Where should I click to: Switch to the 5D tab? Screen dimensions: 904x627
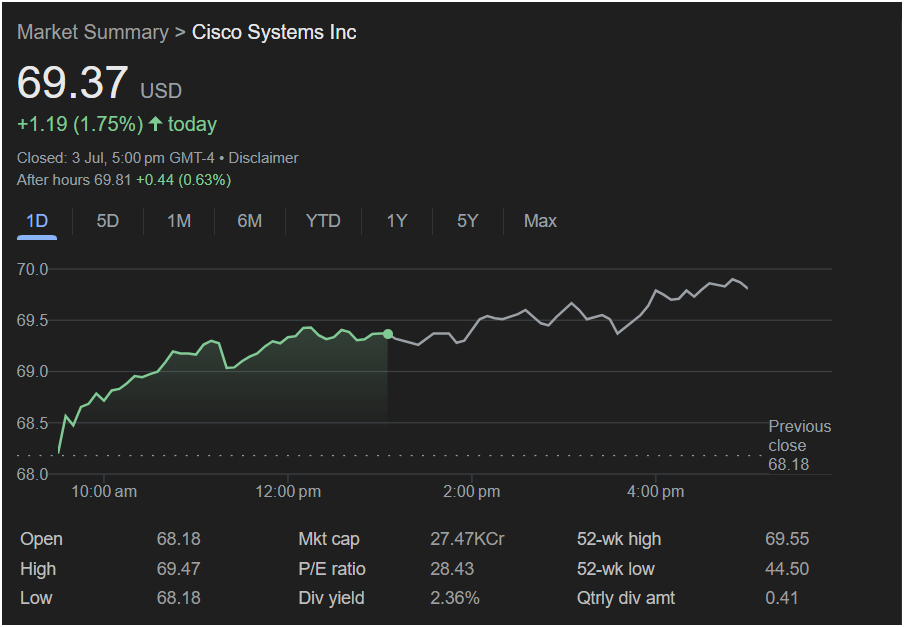[107, 221]
